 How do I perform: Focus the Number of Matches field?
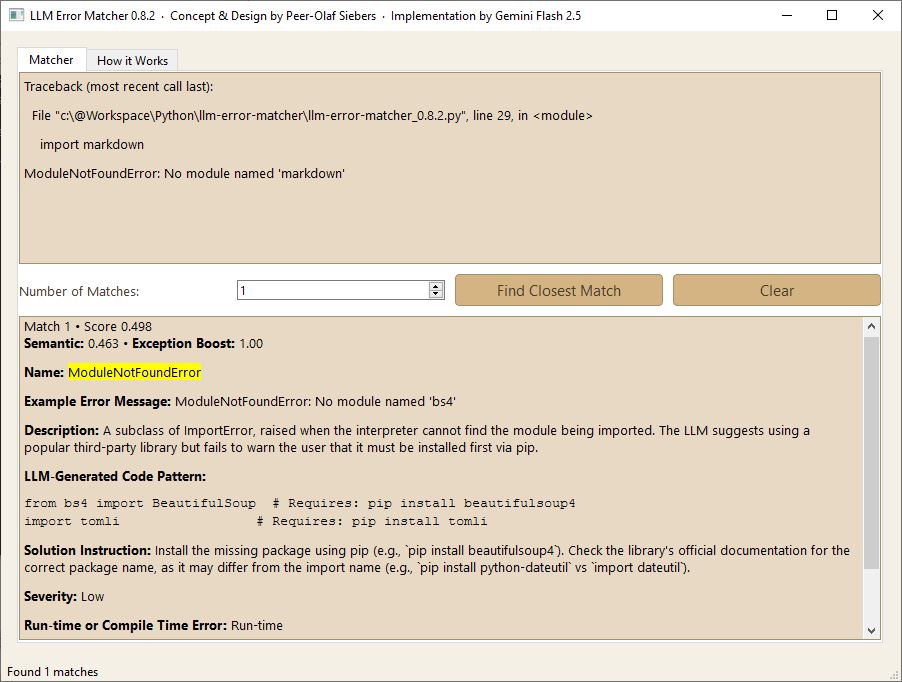pos(332,290)
